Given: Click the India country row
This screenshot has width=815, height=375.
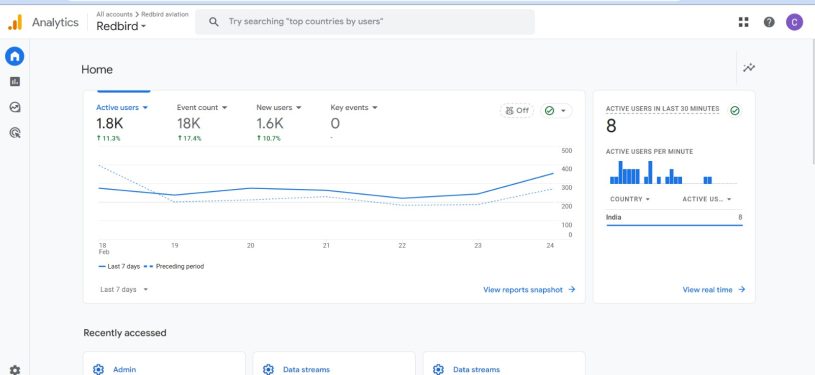Looking at the screenshot, I should tap(674, 218).
